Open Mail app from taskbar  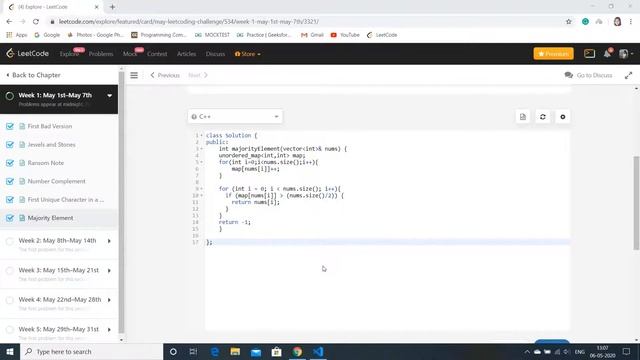(x=256, y=351)
